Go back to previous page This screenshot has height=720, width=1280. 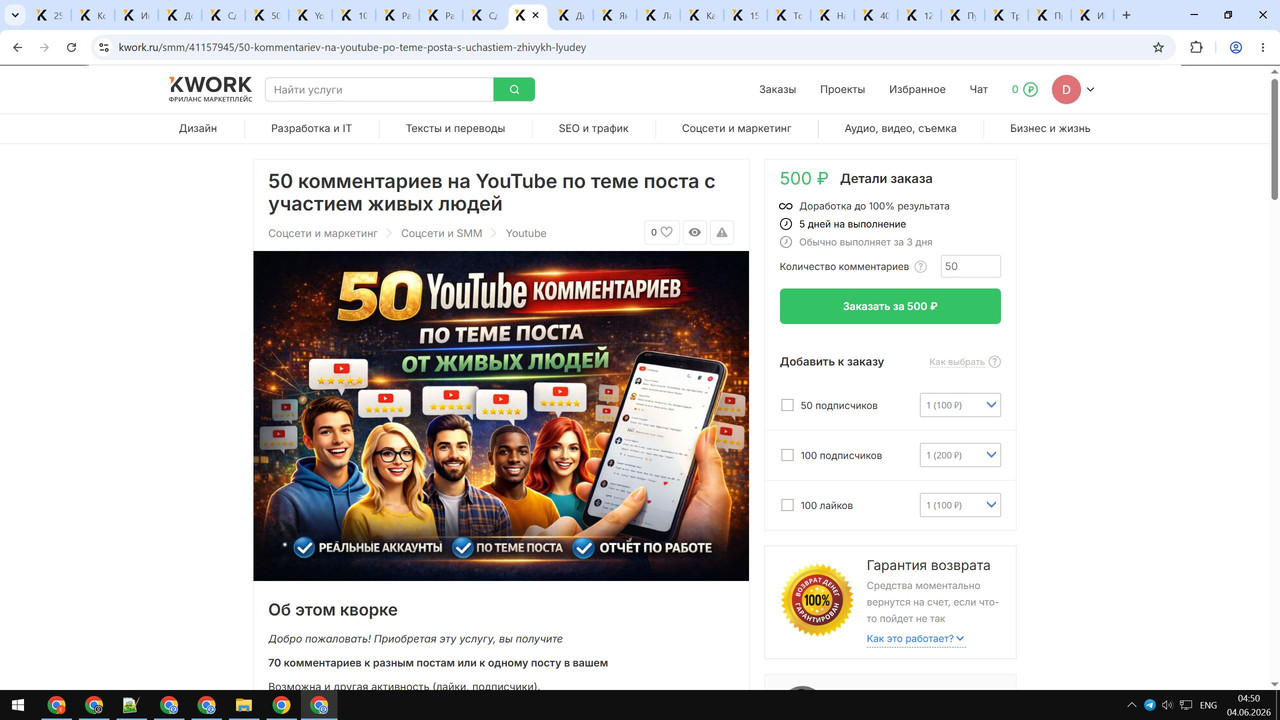17,47
